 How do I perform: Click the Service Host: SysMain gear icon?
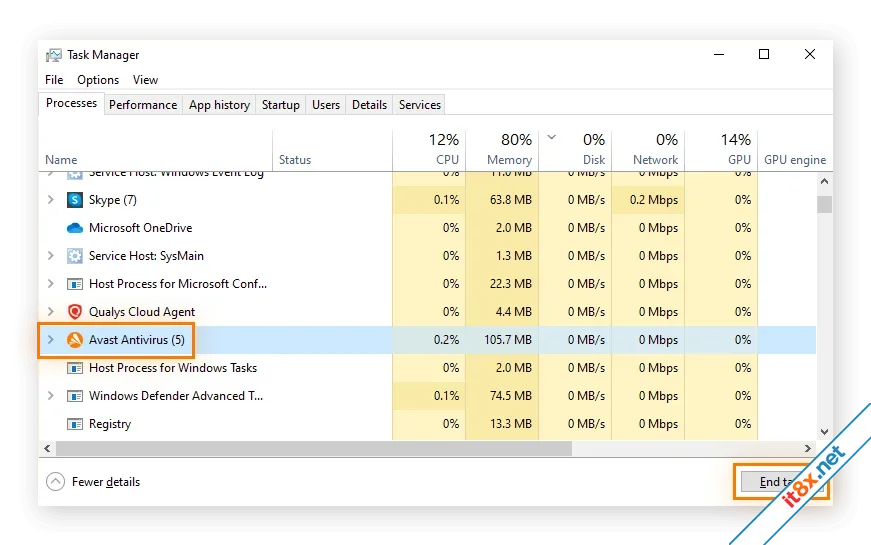[74, 256]
